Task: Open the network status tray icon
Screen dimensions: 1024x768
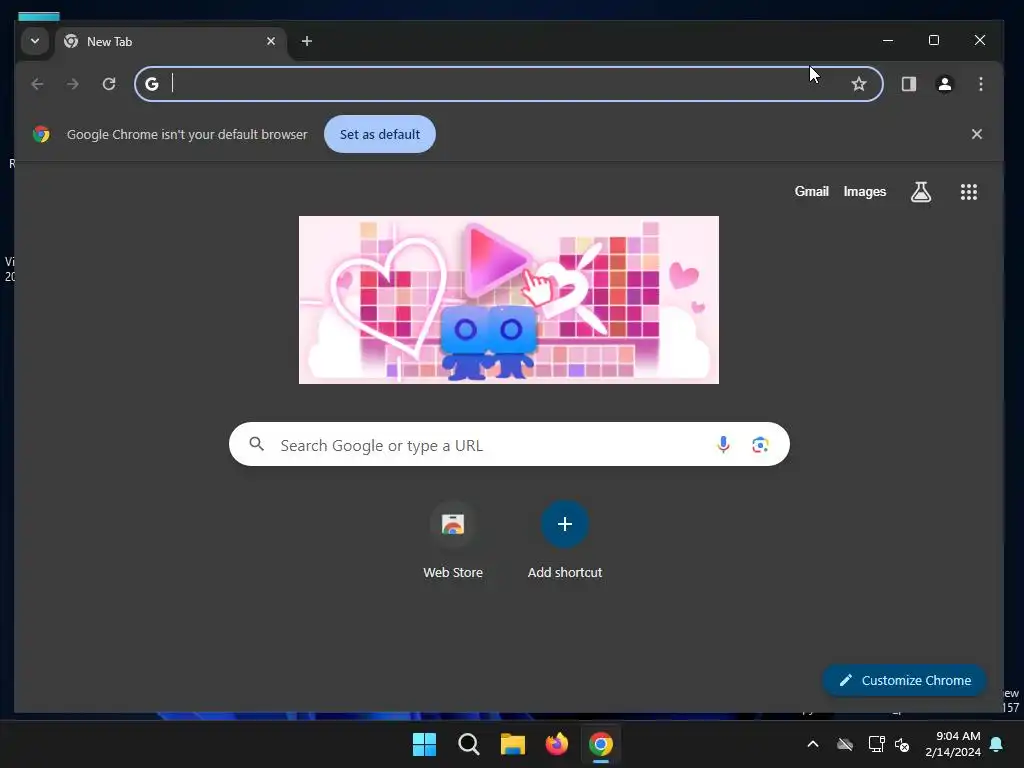Action: (x=876, y=744)
